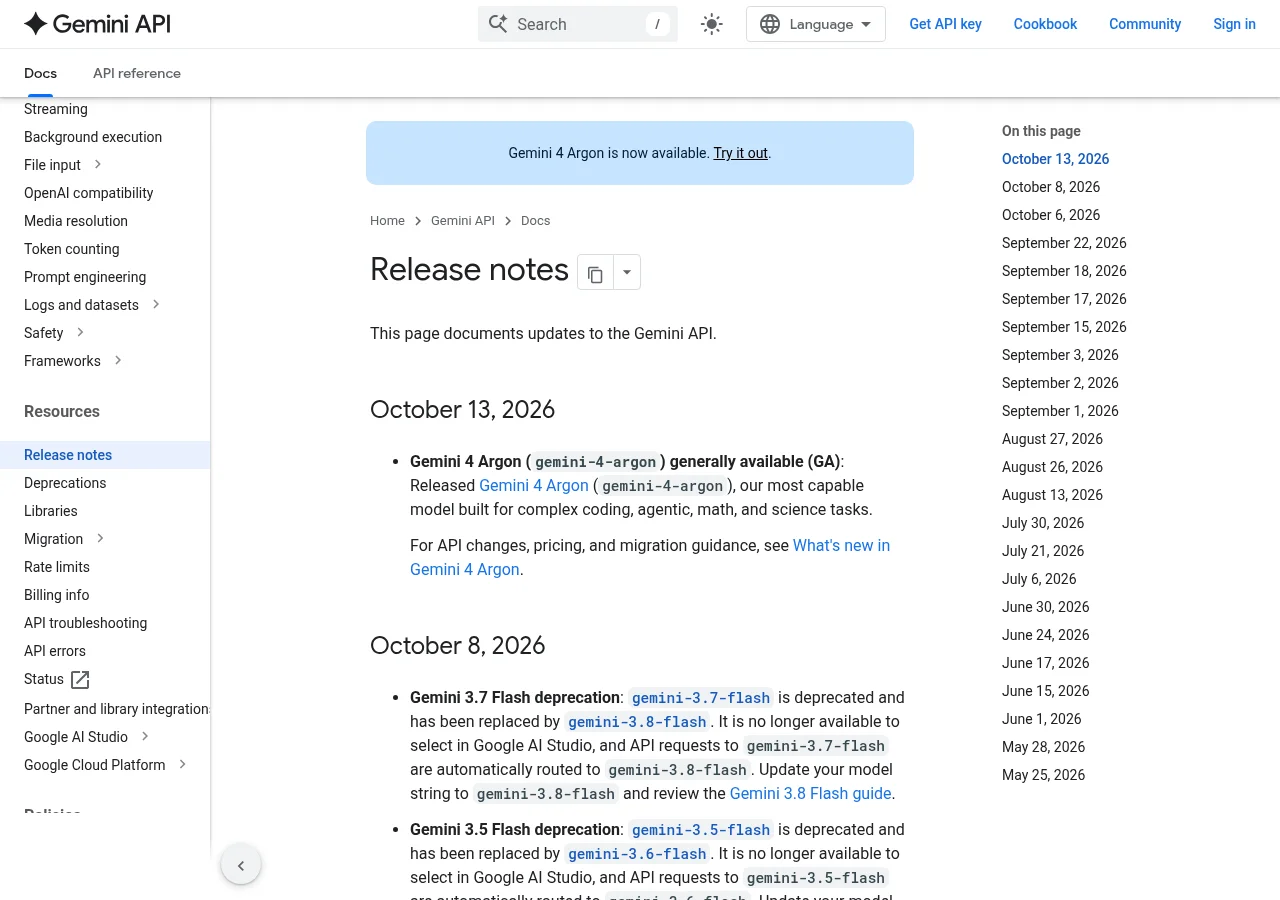This screenshot has height=900, width=1280.
Task: Collapse the sidebar with the chevron button
Action: (x=241, y=865)
